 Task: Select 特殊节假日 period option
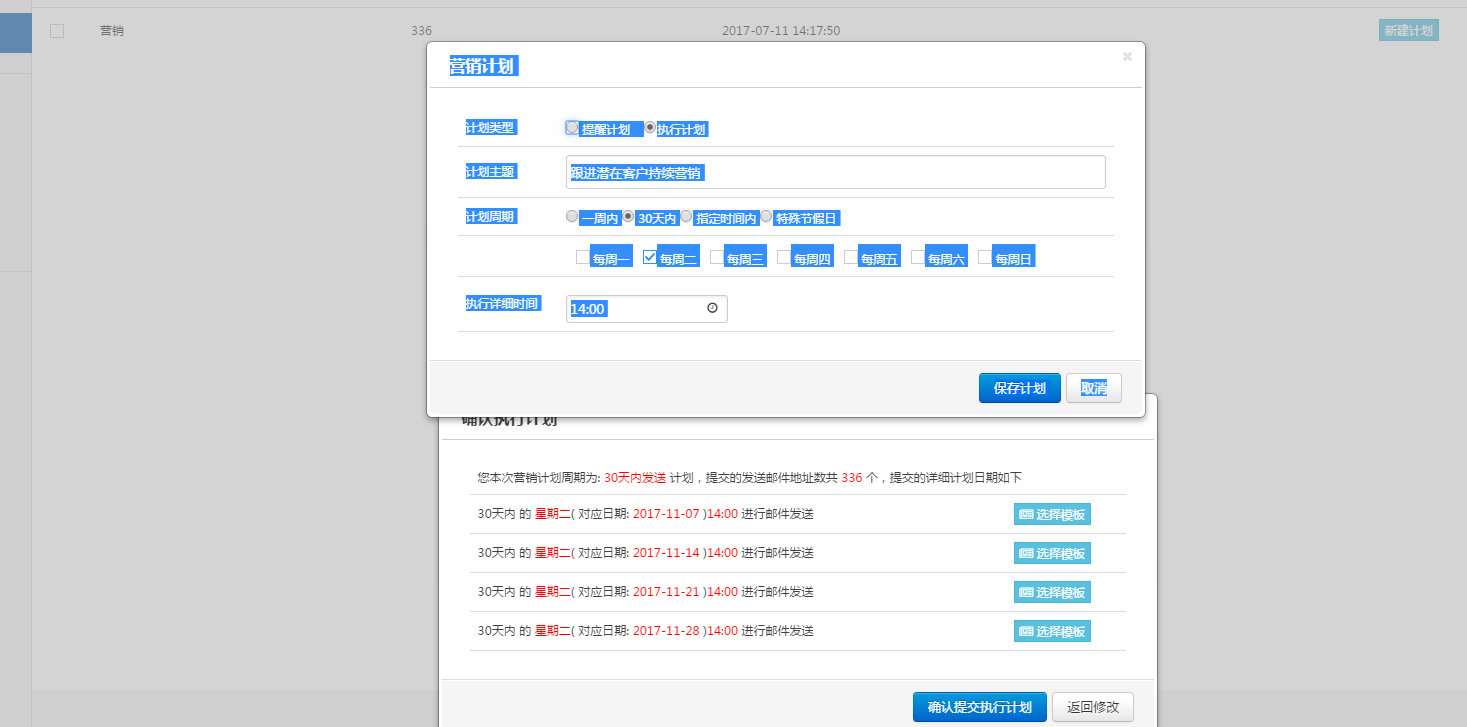pos(766,217)
